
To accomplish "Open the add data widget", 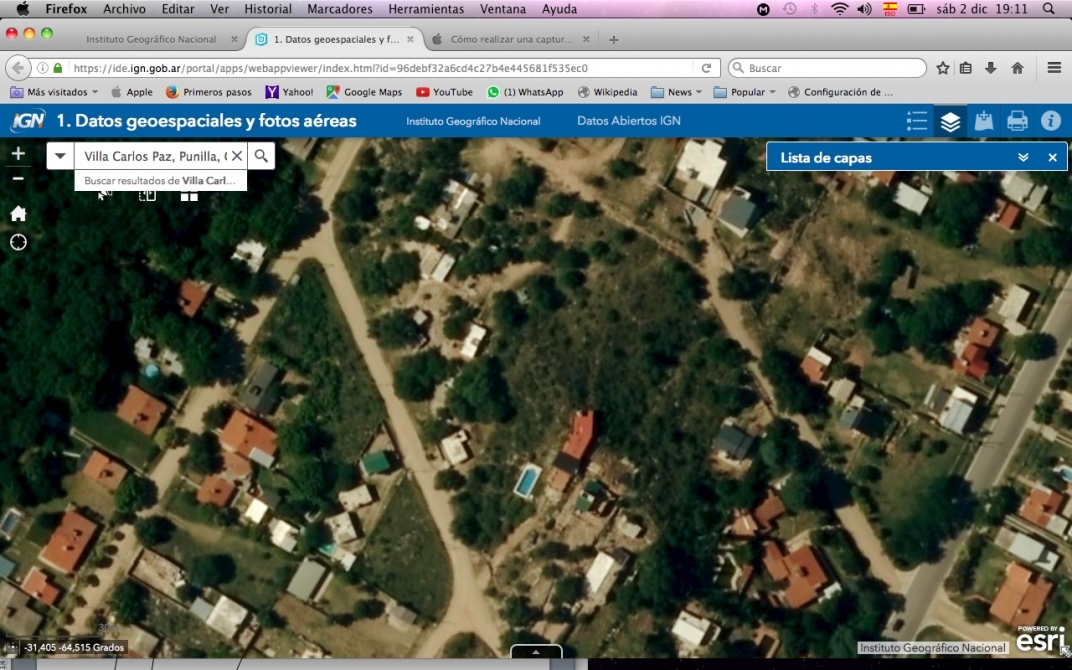I will [984, 121].
